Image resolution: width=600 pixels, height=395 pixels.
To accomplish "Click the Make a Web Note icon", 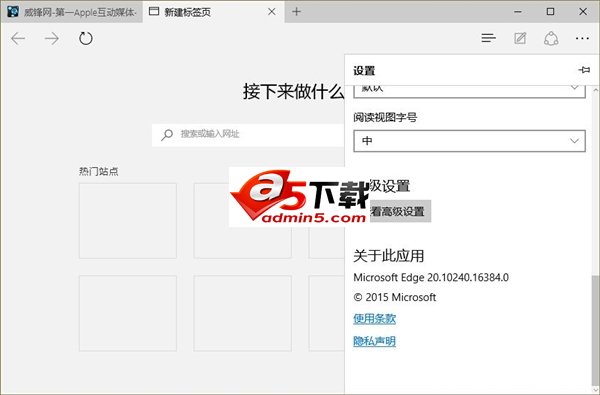I will pyautogui.click(x=520, y=38).
